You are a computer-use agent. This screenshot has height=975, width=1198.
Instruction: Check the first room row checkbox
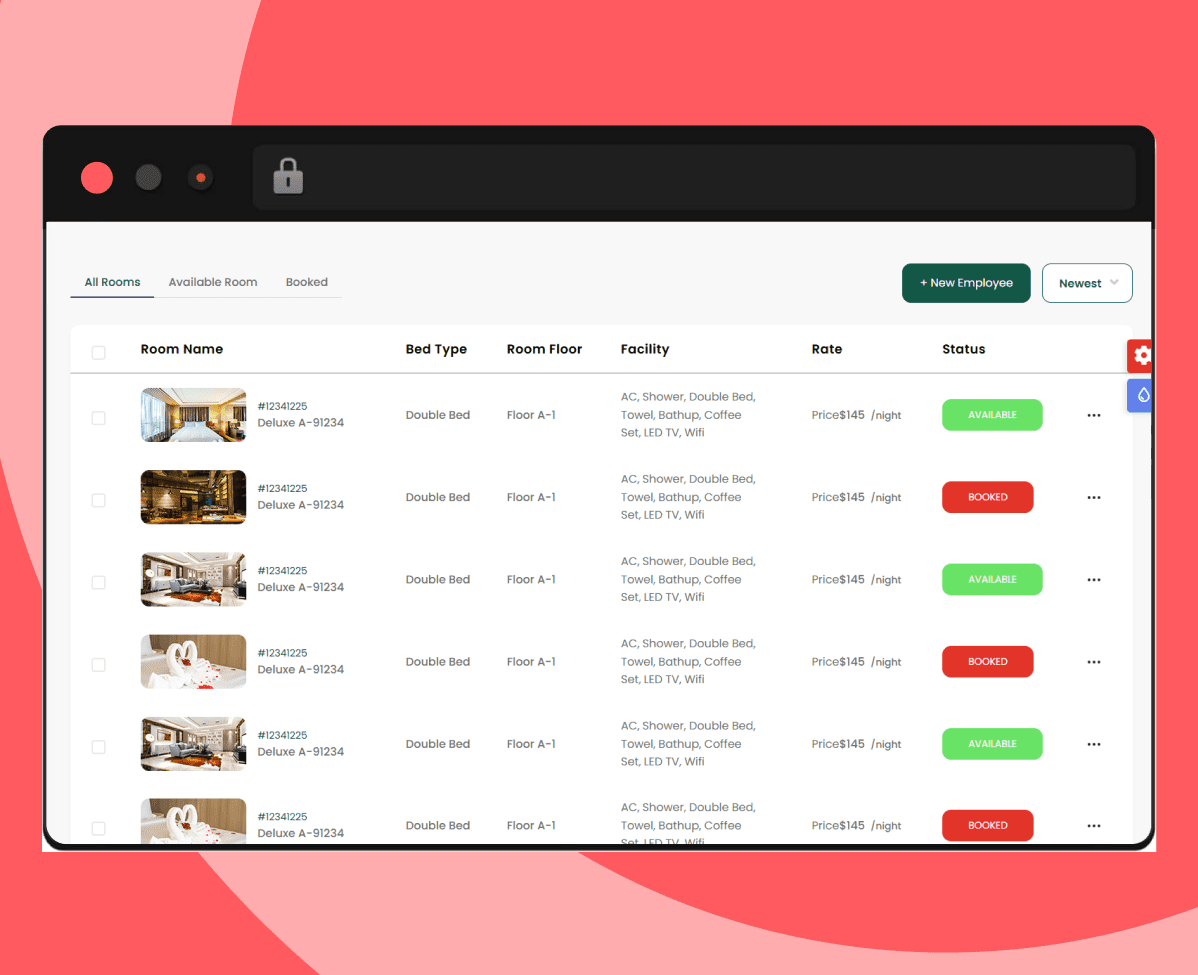(98, 418)
